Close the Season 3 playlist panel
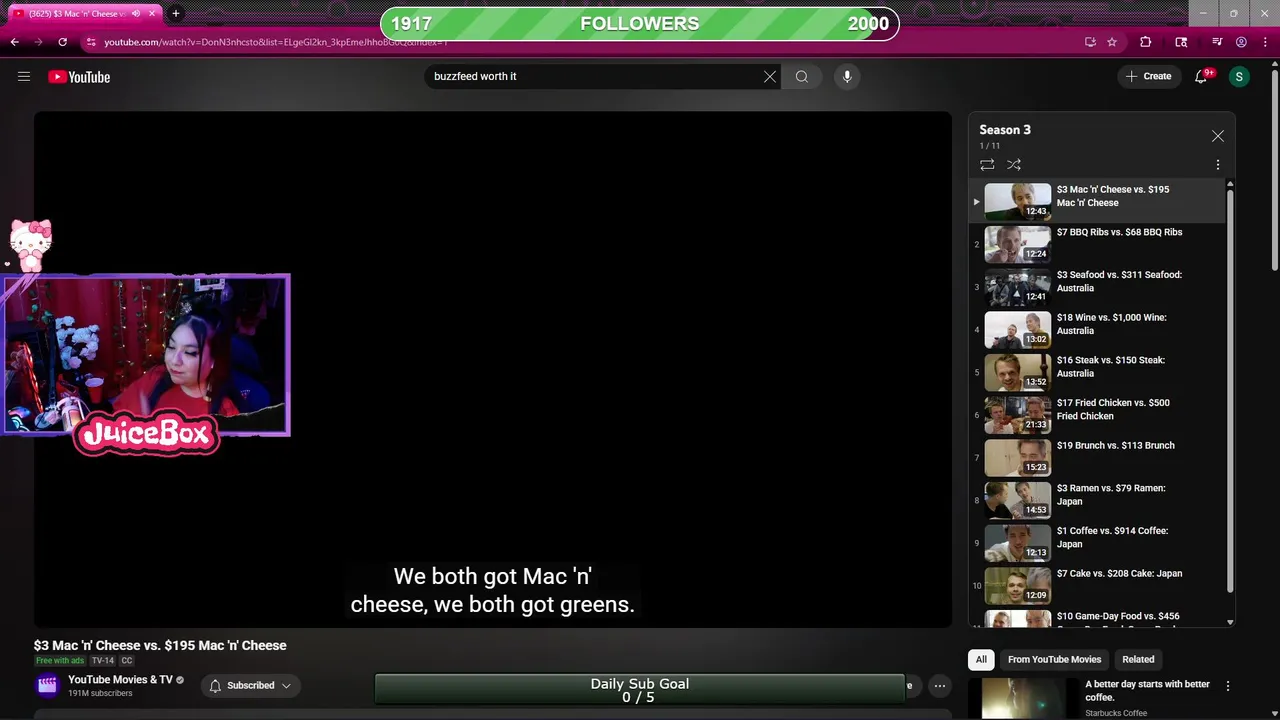This screenshot has height=720, width=1280. click(1217, 136)
